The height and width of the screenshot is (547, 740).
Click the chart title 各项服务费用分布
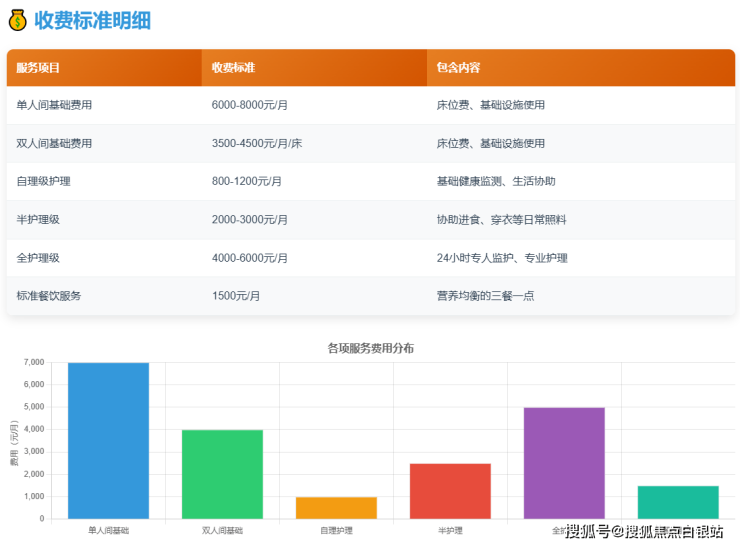[370, 348]
